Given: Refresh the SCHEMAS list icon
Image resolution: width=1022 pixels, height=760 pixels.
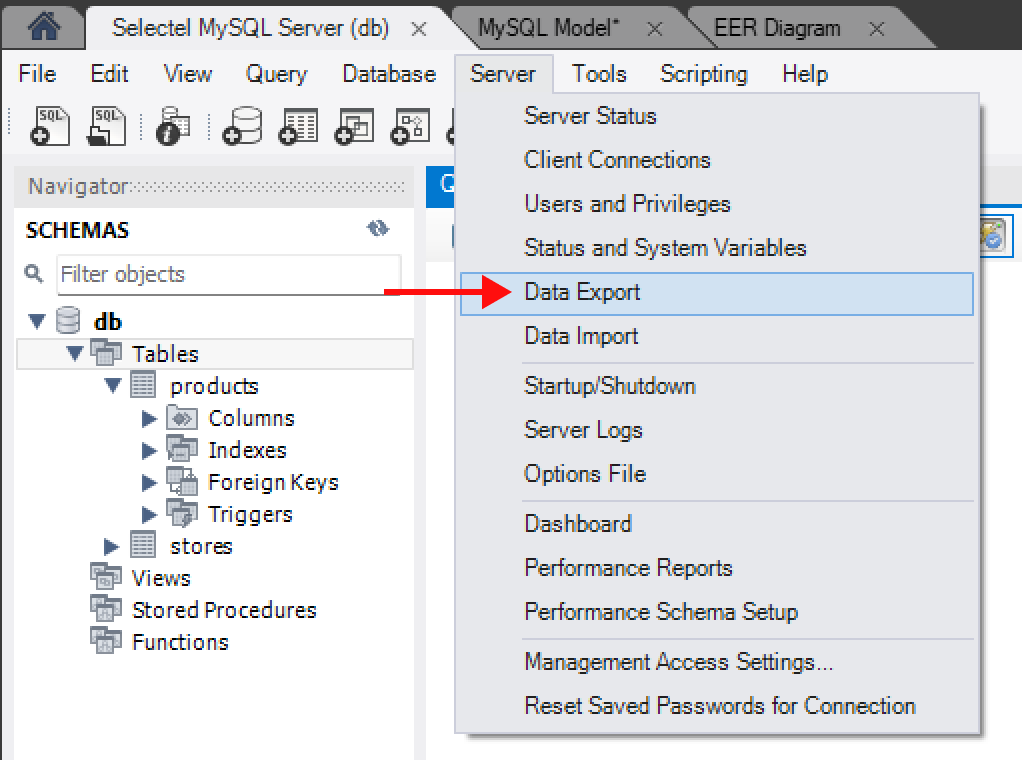Looking at the screenshot, I should (378, 229).
